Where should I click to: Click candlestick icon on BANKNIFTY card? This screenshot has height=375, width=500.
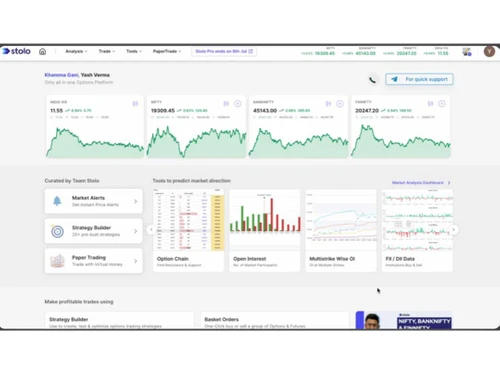coord(328,104)
